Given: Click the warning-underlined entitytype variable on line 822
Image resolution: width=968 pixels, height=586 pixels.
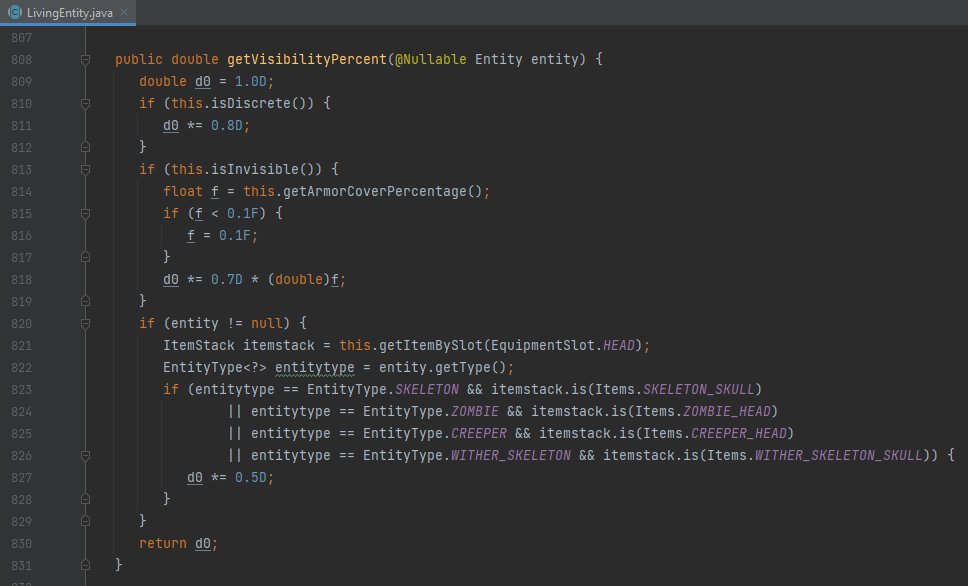Looking at the screenshot, I should tap(314, 368).
